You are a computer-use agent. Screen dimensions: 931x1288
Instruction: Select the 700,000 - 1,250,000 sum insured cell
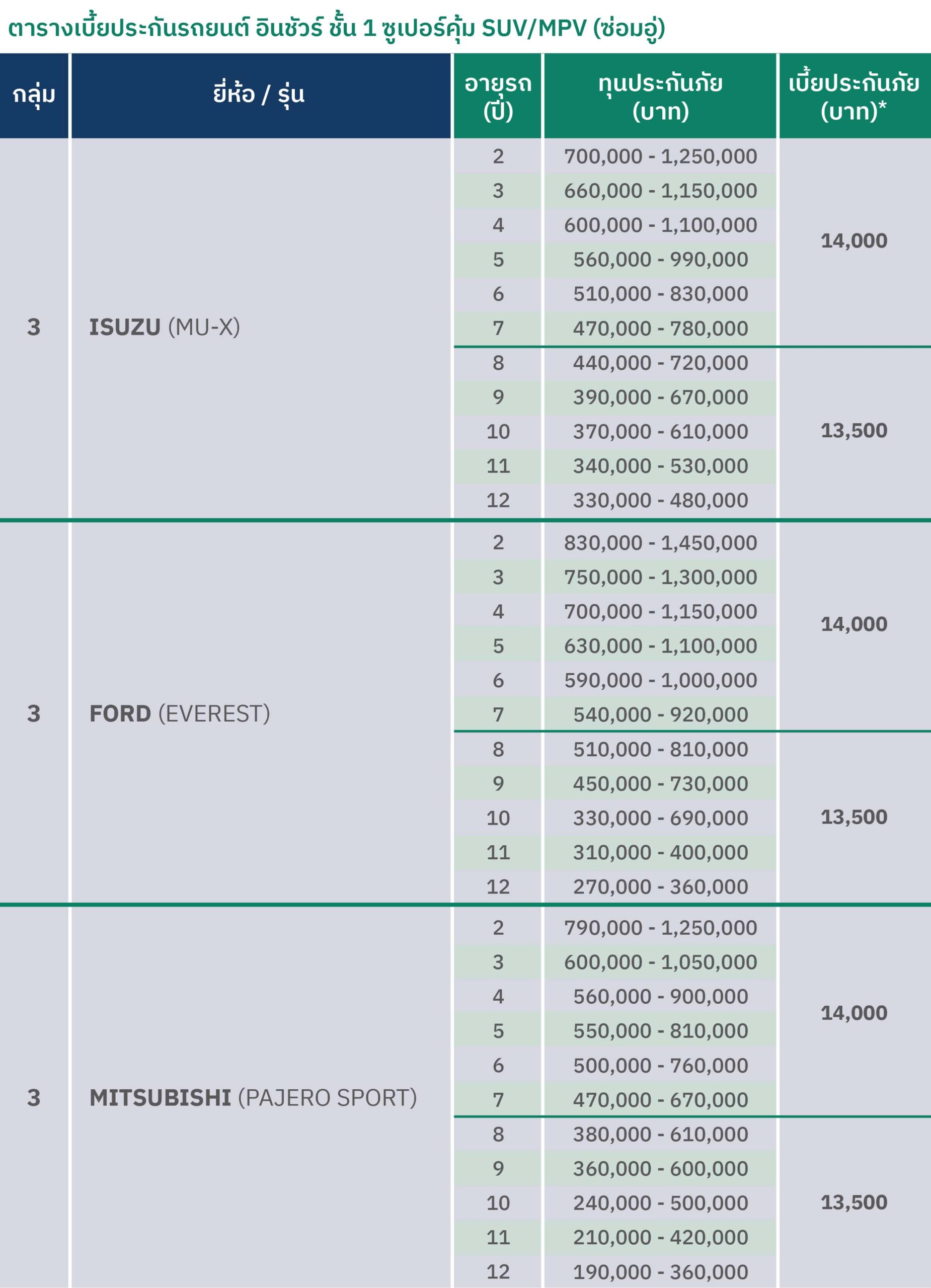tap(660, 156)
